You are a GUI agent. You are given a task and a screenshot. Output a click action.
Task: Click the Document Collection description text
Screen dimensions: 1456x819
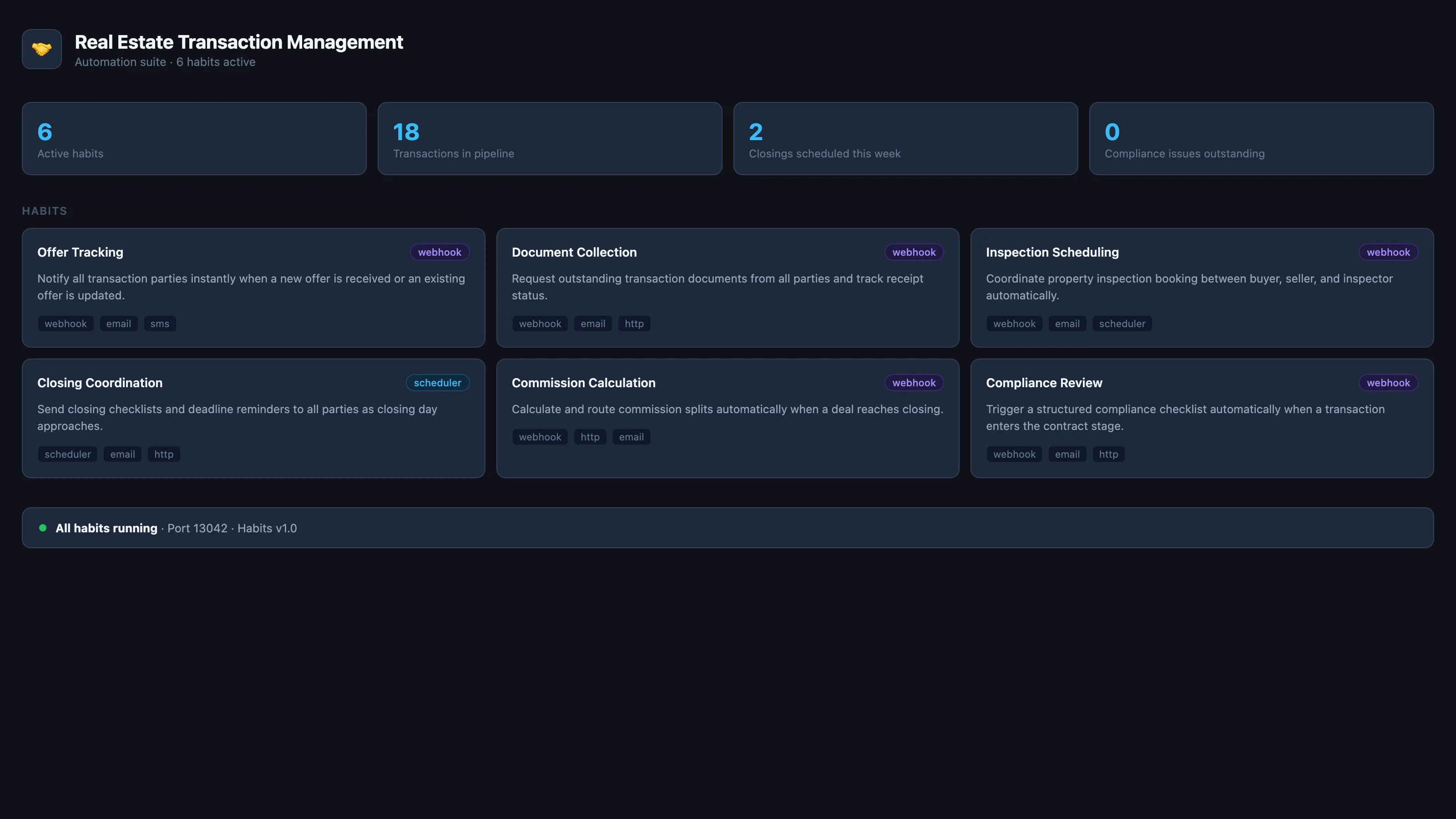[717, 287]
